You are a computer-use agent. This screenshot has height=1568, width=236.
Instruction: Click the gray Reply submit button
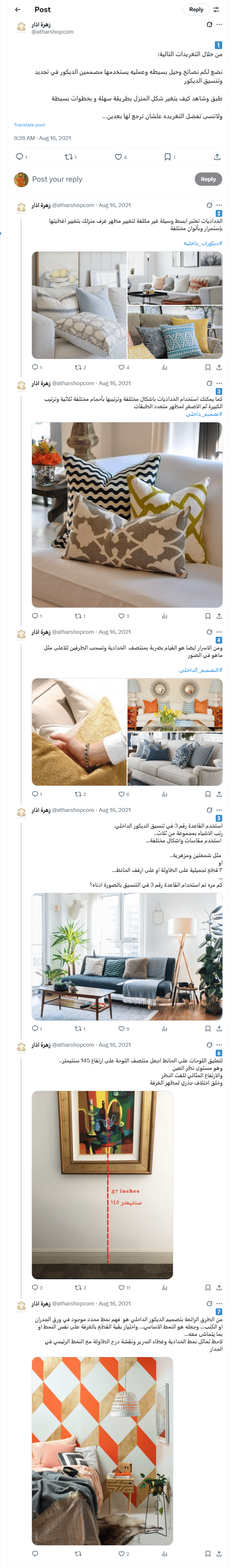(x=208, y=179)
